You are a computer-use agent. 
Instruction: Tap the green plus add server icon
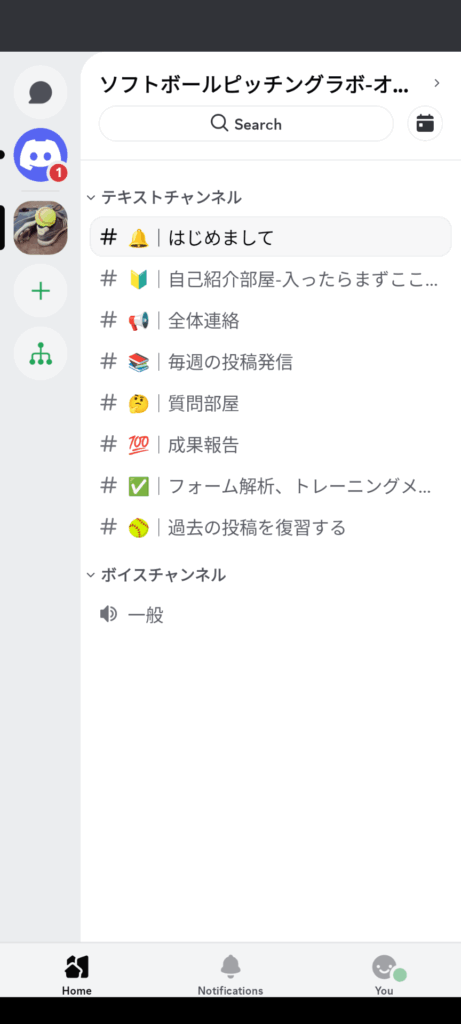pyautogui.click(x=40, y=291)
